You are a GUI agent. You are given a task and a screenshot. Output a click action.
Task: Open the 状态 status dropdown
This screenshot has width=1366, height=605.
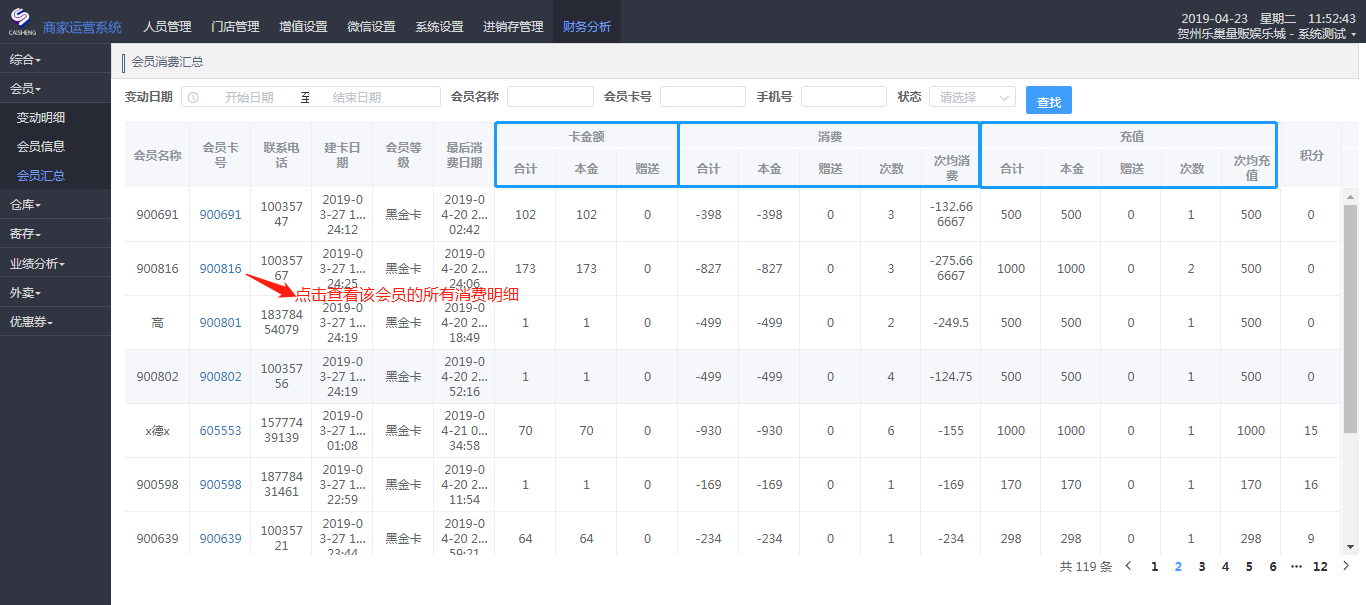coord(972,97)
